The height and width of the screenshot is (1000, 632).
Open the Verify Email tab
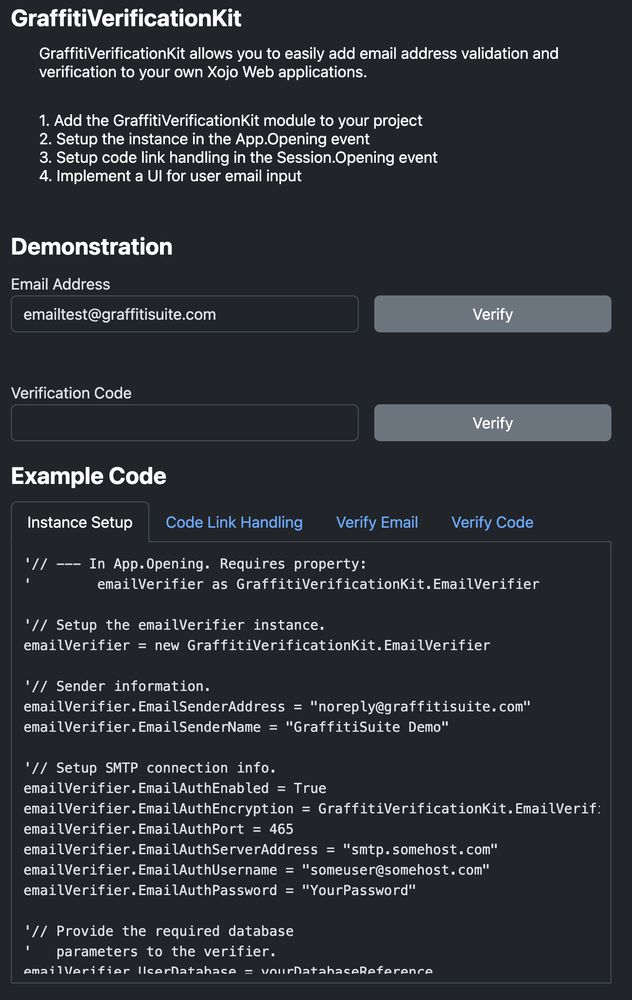377,522
